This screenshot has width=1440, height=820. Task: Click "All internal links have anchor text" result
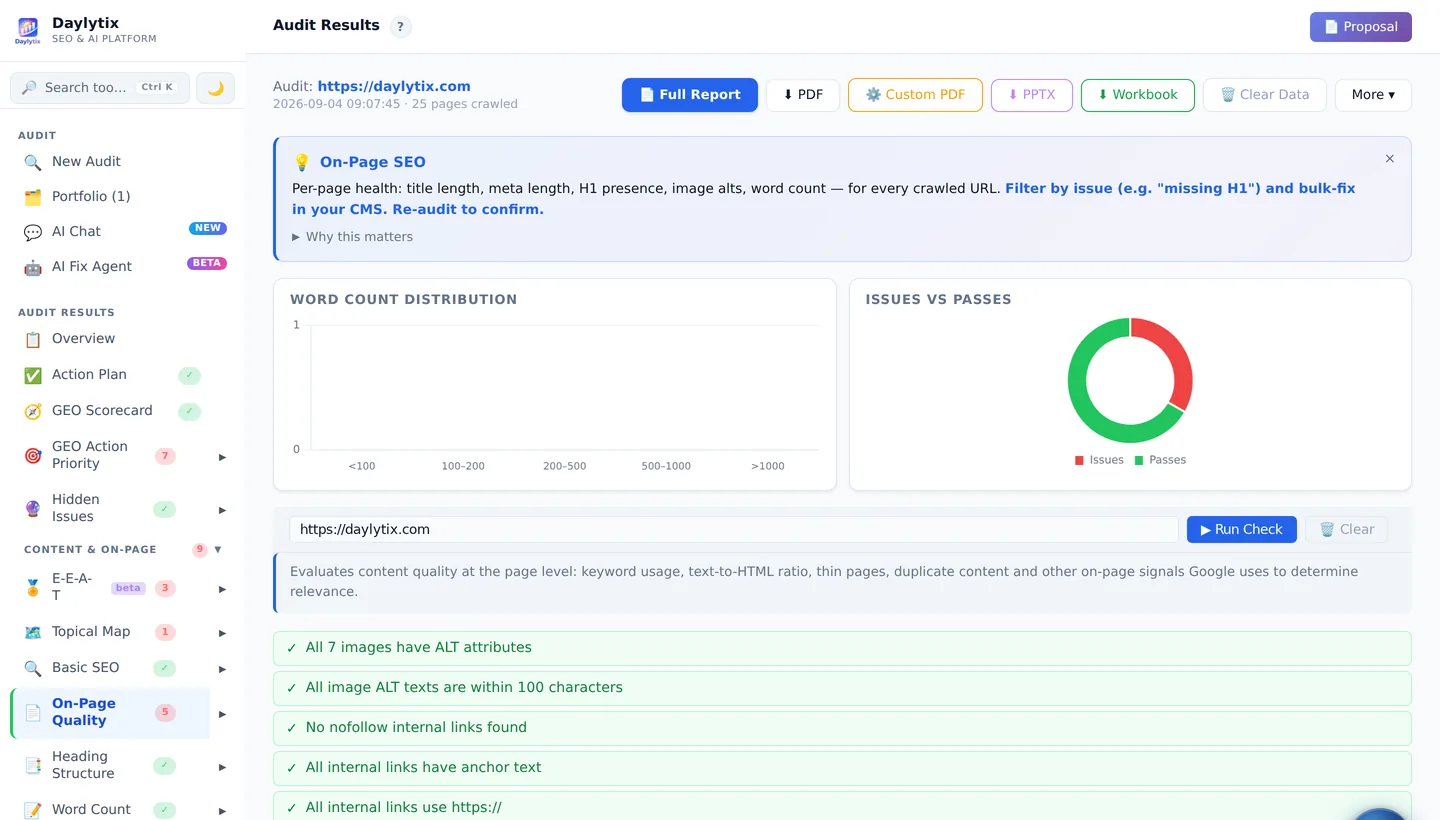tap(842, 768)
